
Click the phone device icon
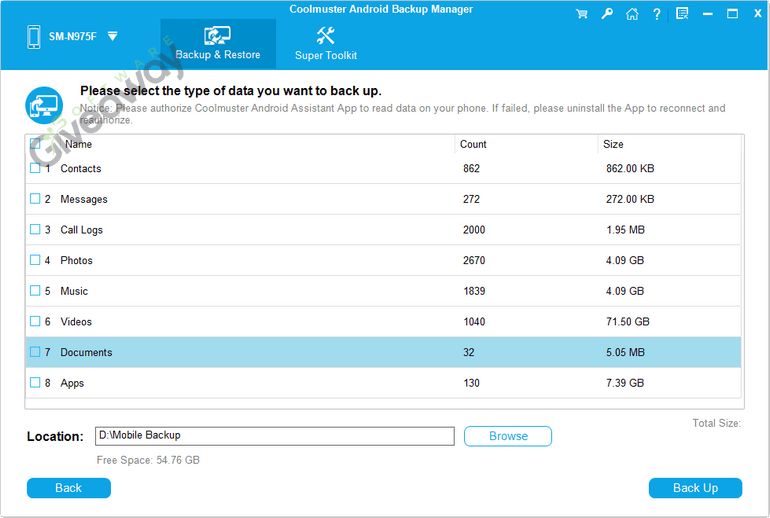point(34,37)
